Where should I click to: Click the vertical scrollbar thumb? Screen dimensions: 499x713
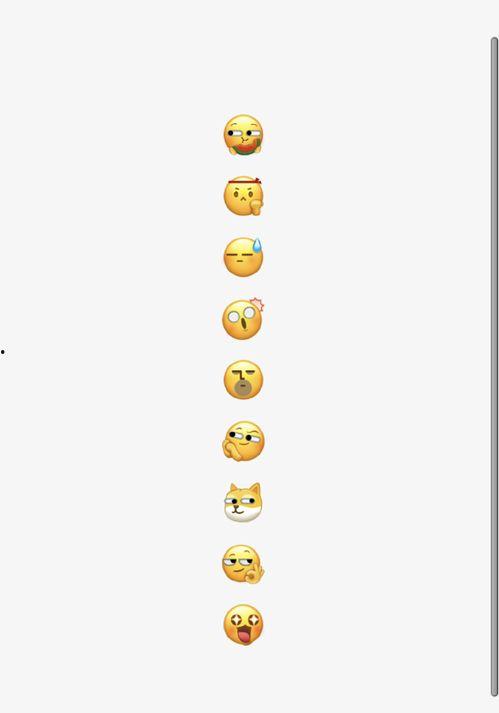(x=494, y=367)
